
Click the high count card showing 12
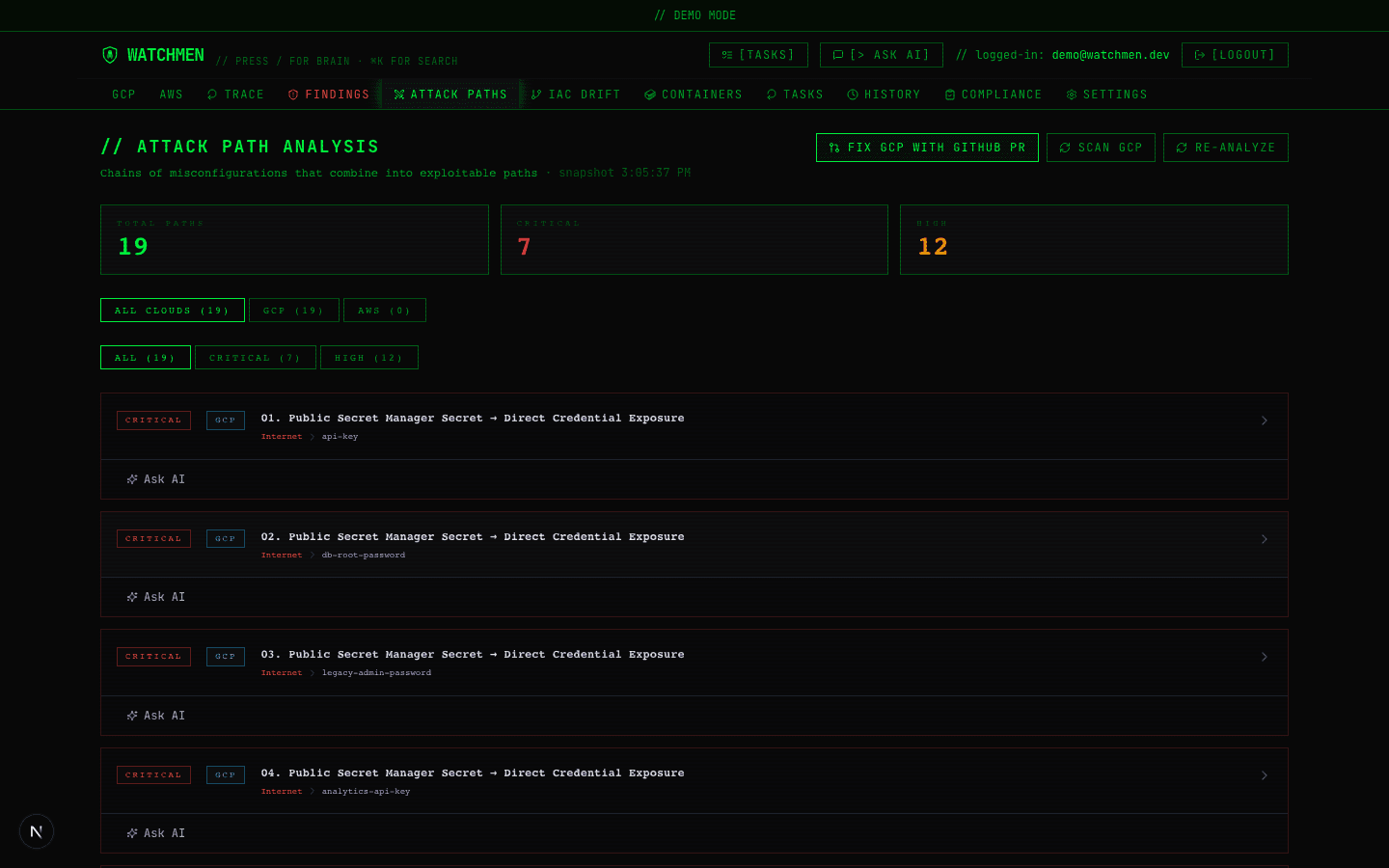point(1094,239)
